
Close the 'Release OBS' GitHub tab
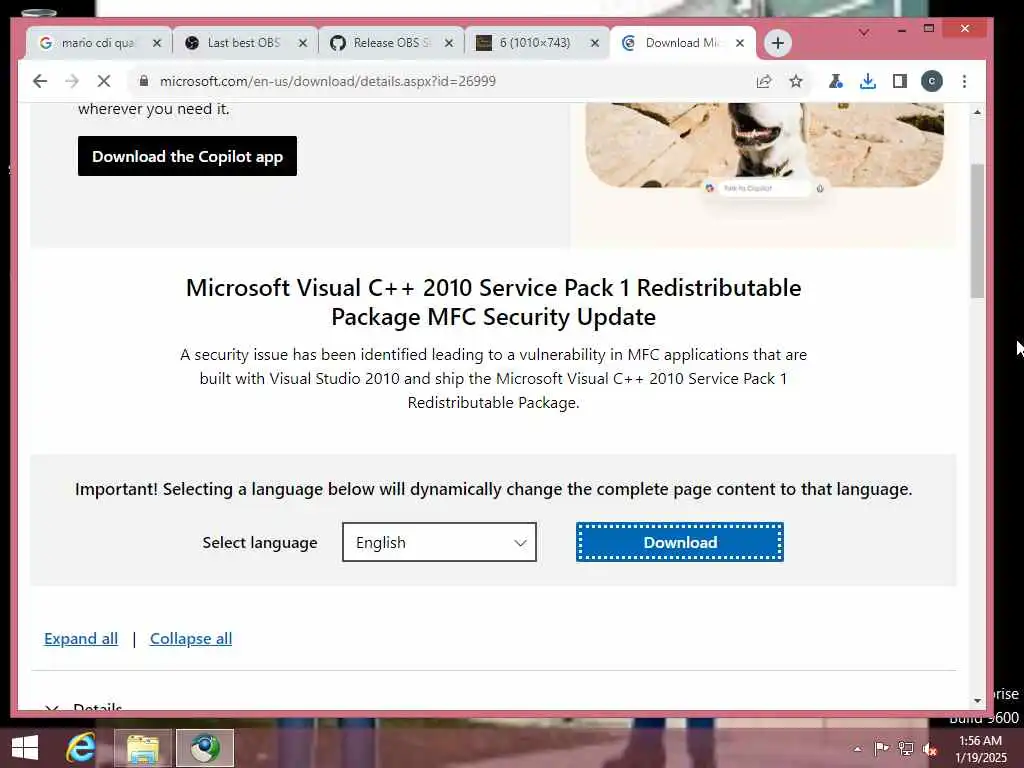pos(449,43)
